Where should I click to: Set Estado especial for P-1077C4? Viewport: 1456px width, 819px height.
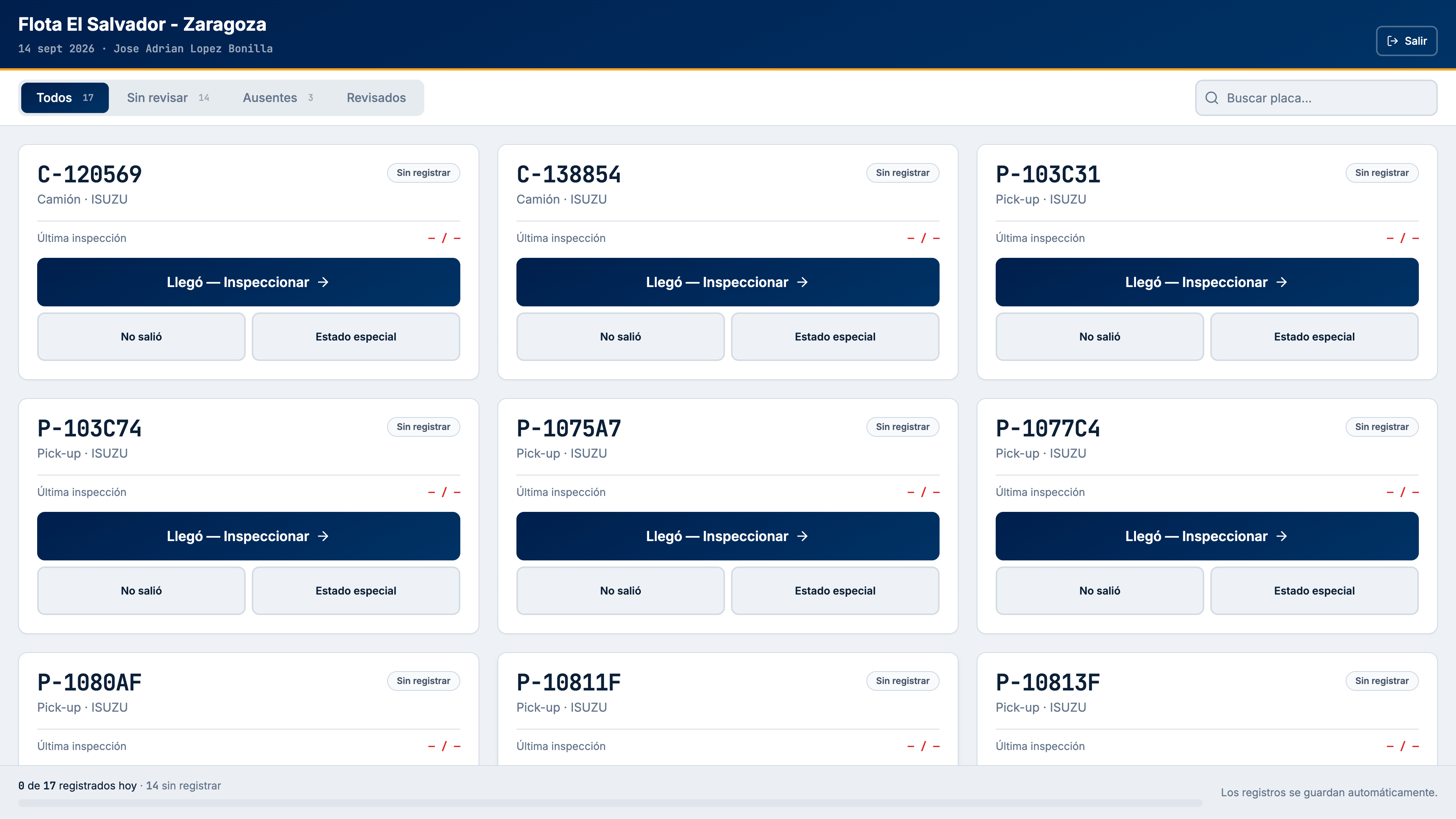coord(1315,590)
